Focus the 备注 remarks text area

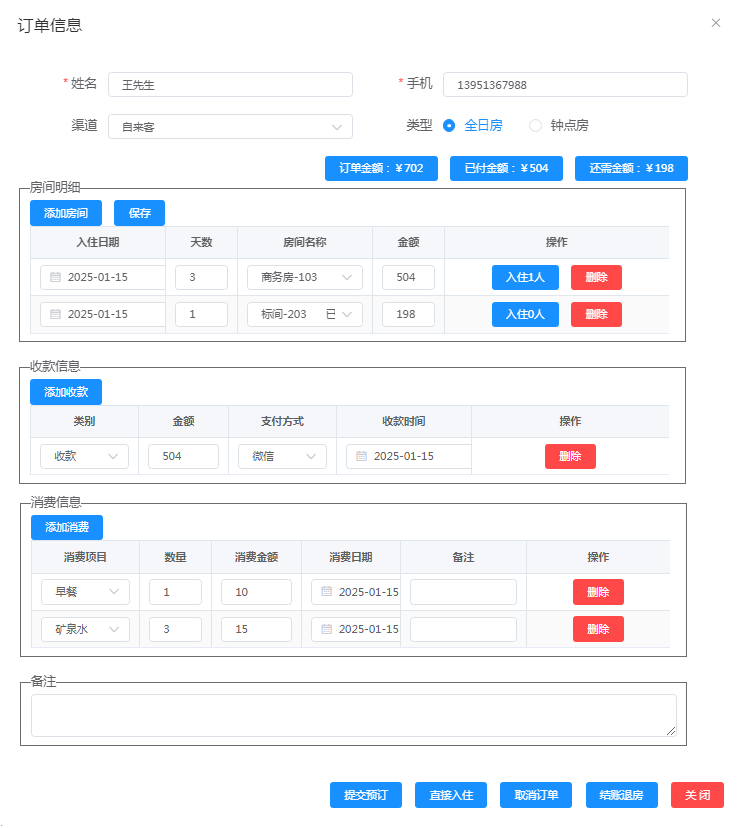click(353, 715)
